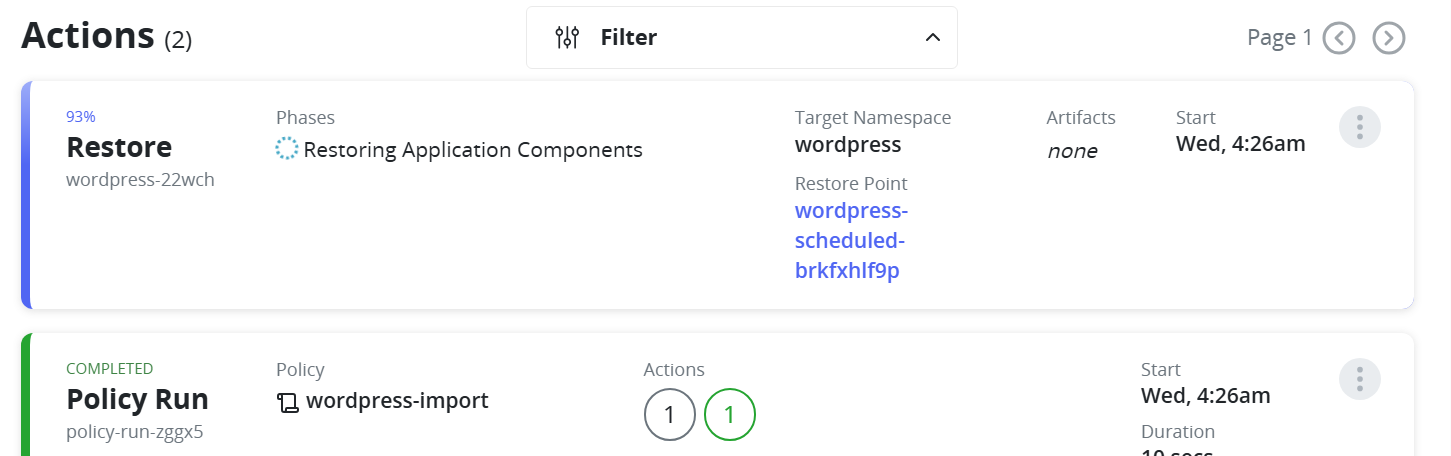Image resolution: width=1451 pixels, height=456 pixels.
Task: Click the wordpress-22wch restore identifier
Action: 140,180
